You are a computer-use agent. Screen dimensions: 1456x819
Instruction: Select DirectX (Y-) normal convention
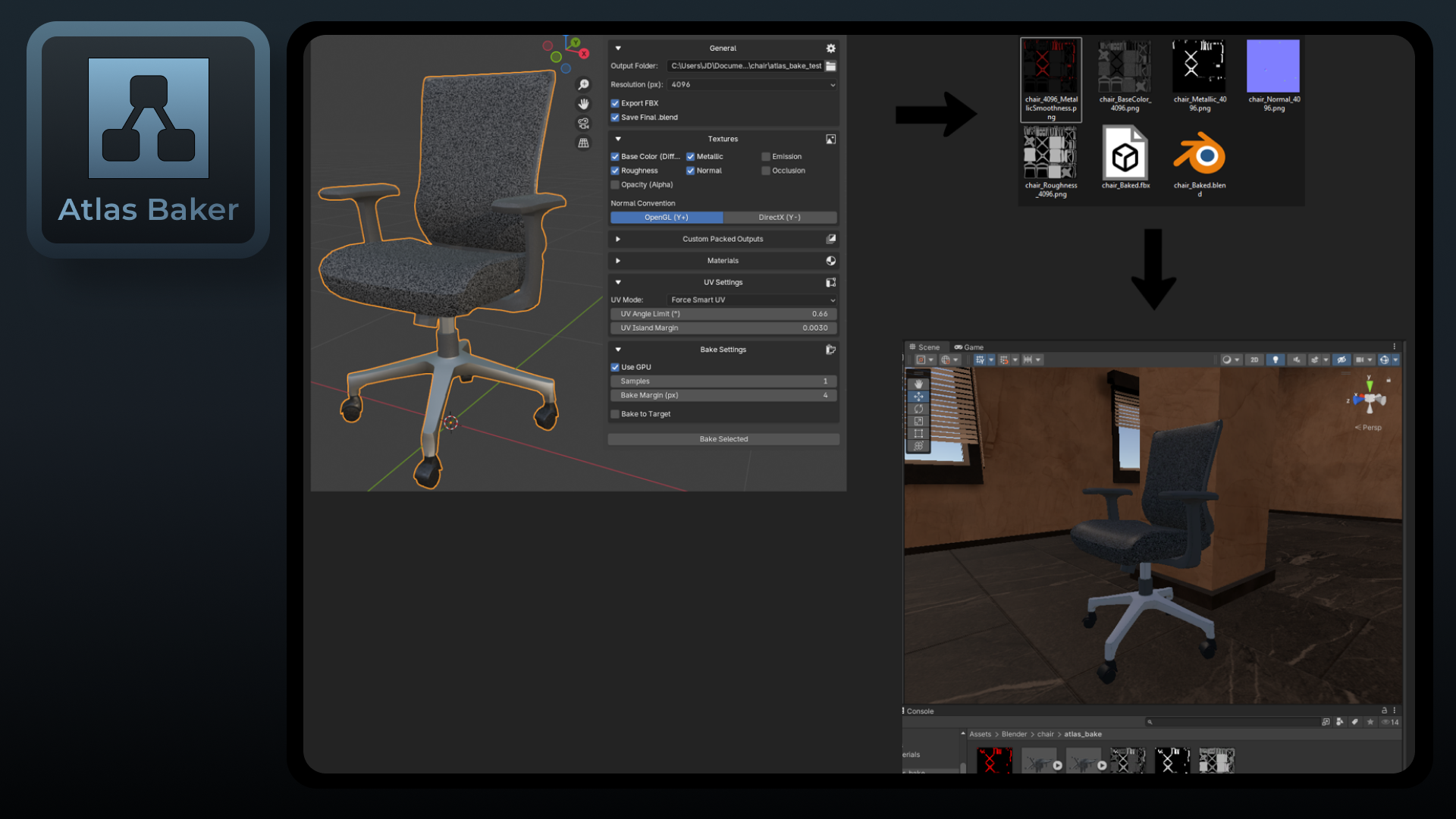[780, 218]
